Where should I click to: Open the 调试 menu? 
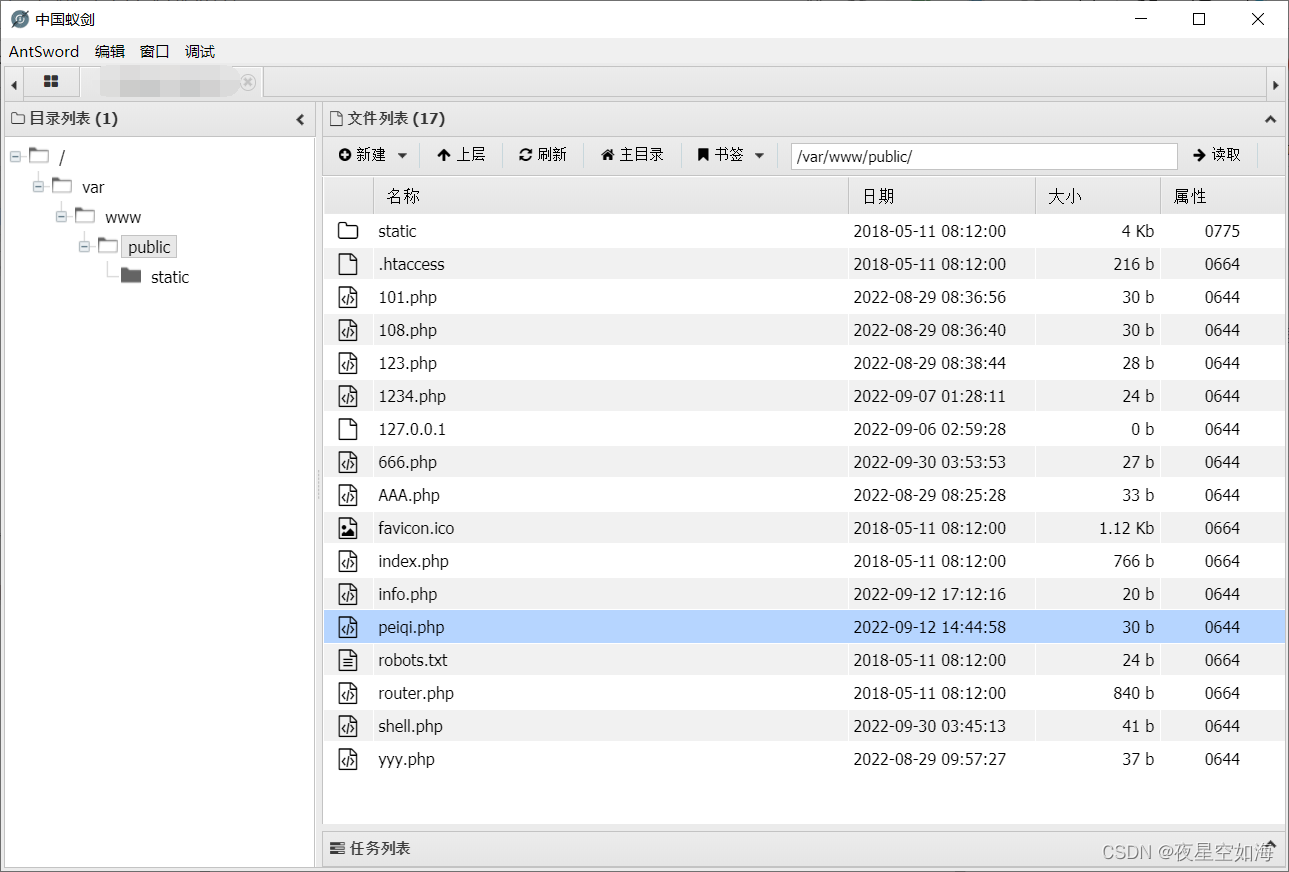(200, 52)
